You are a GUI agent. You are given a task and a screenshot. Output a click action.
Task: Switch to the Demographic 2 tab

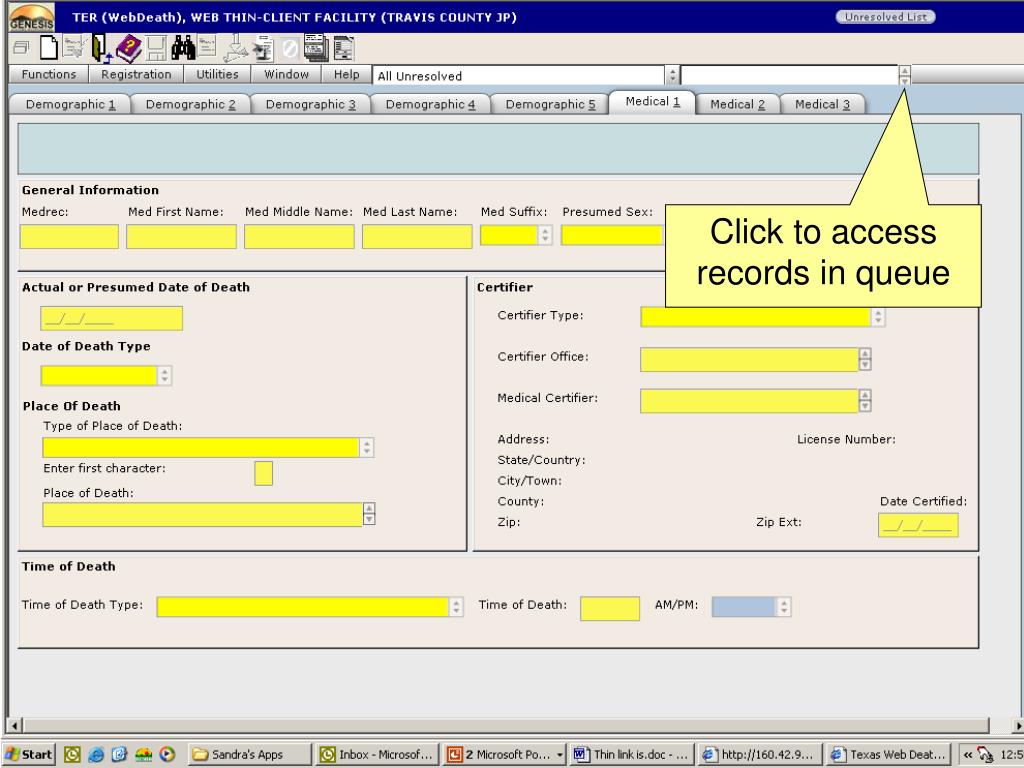(190, 104)
